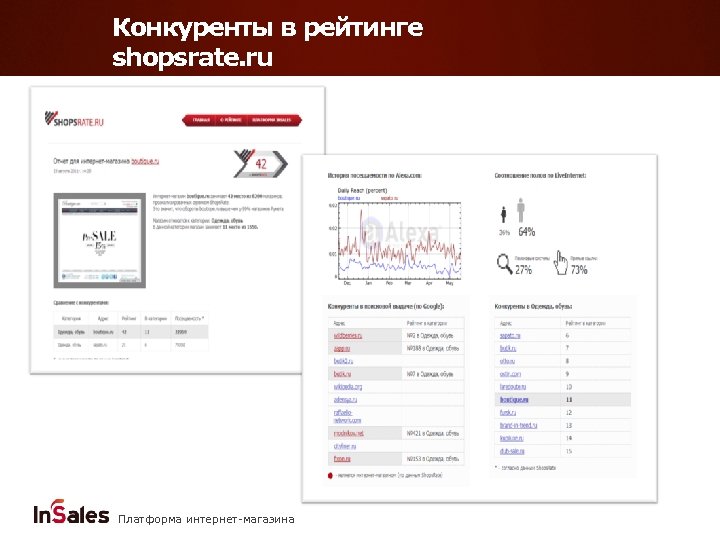This screenshot has width=720, height=540.
Task: Click 'Соотношение полов по LiveInternet' heading
Action: point(540,175)
